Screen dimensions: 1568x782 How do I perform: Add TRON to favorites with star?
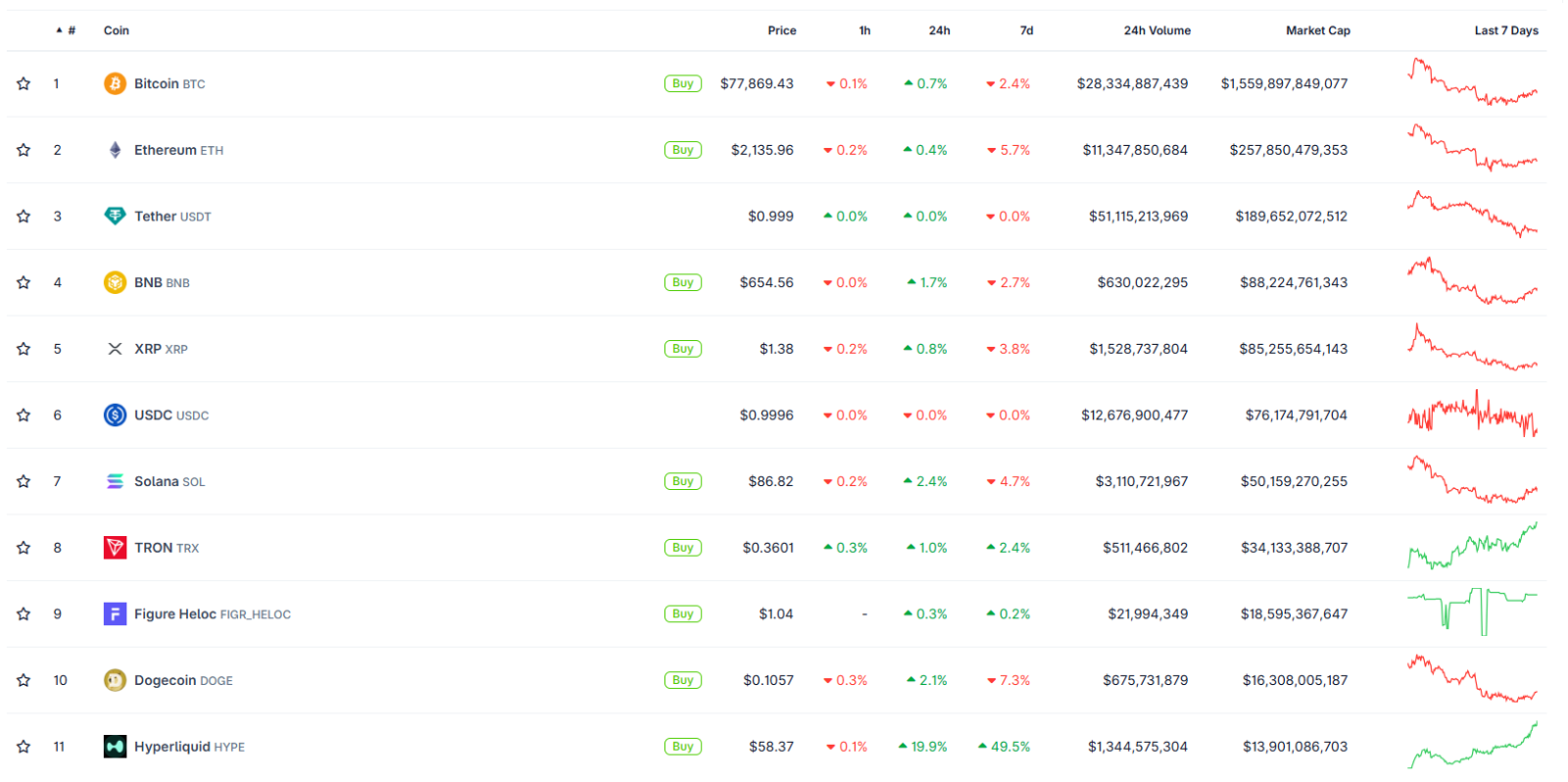(24, 548)
